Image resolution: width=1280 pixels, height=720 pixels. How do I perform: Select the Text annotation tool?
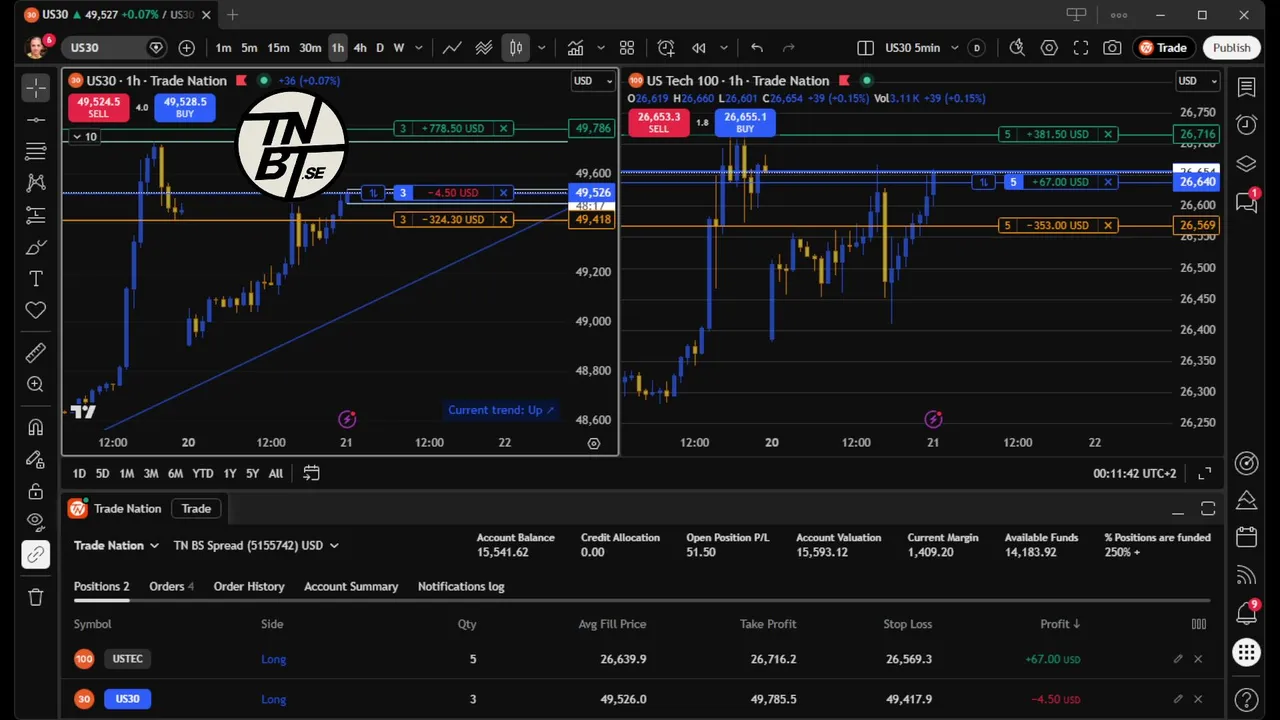(36, 278)
